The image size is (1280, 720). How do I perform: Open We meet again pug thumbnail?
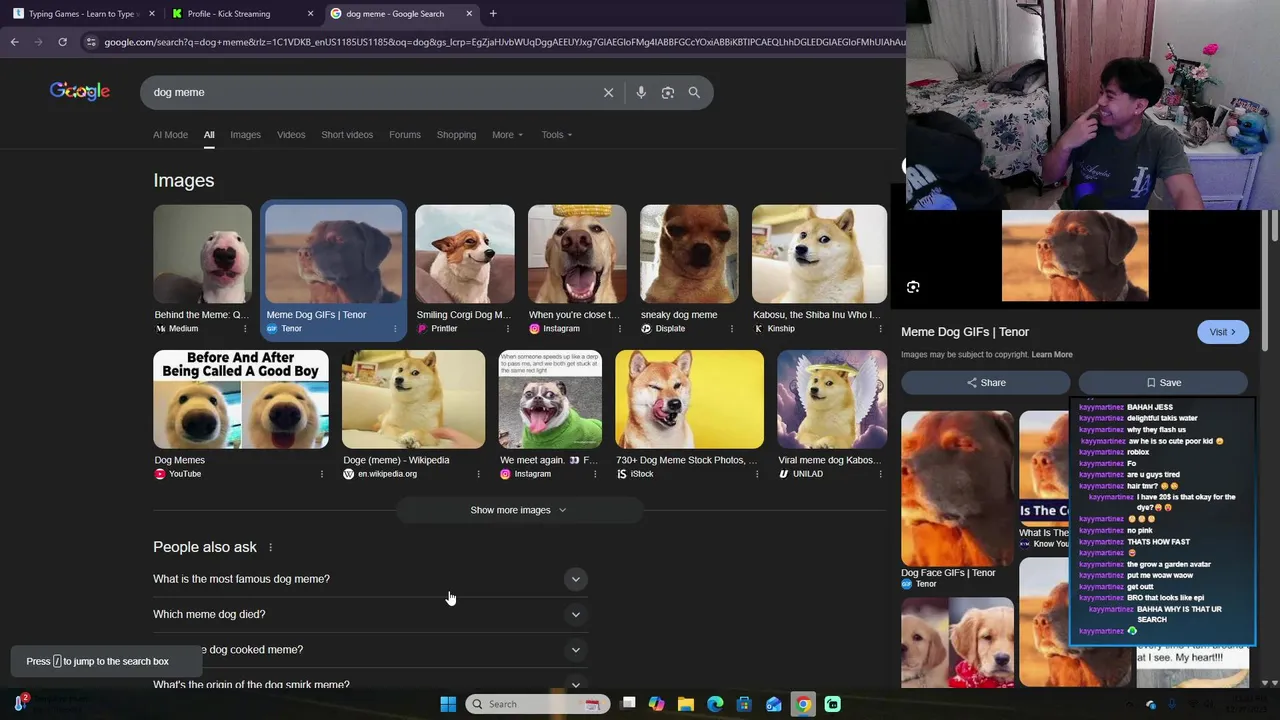(550, 399)
